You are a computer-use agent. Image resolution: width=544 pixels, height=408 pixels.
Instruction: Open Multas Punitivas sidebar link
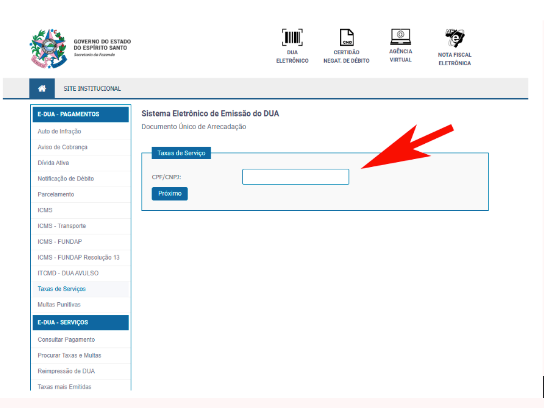pyautogui.click(x=59, y=305)
